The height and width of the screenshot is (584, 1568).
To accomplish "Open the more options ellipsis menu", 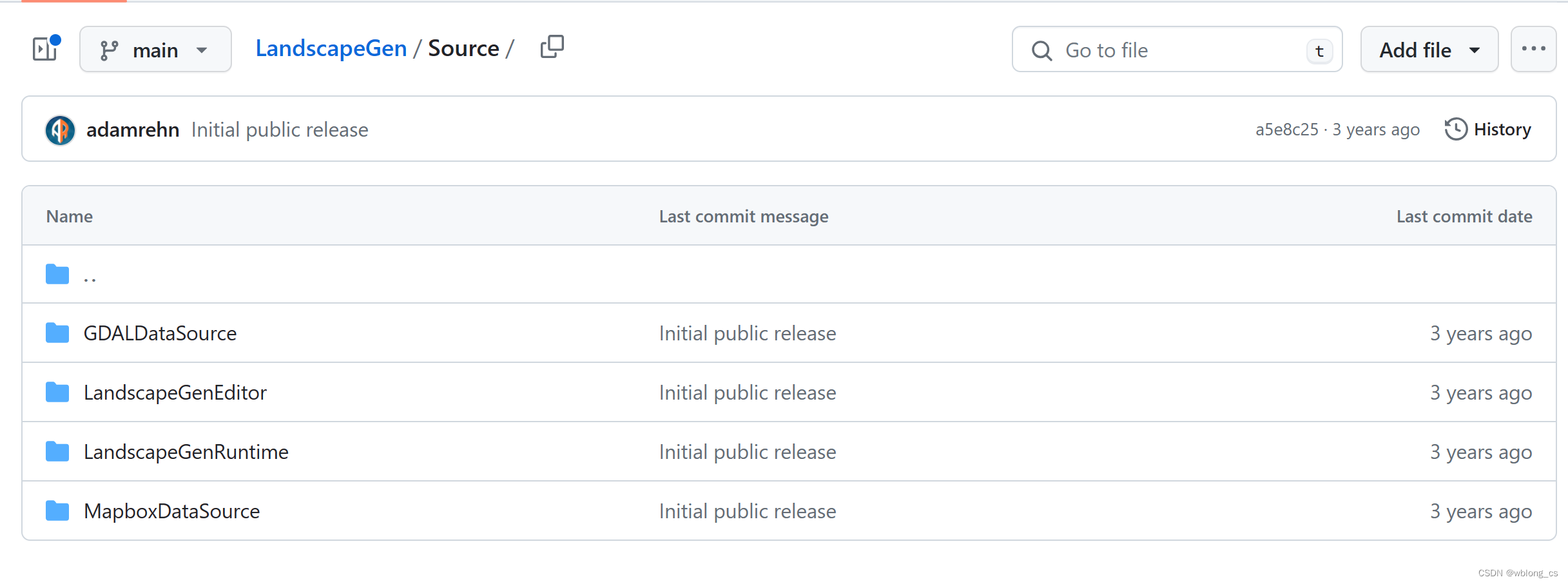I will click(x=1533, y=49).
